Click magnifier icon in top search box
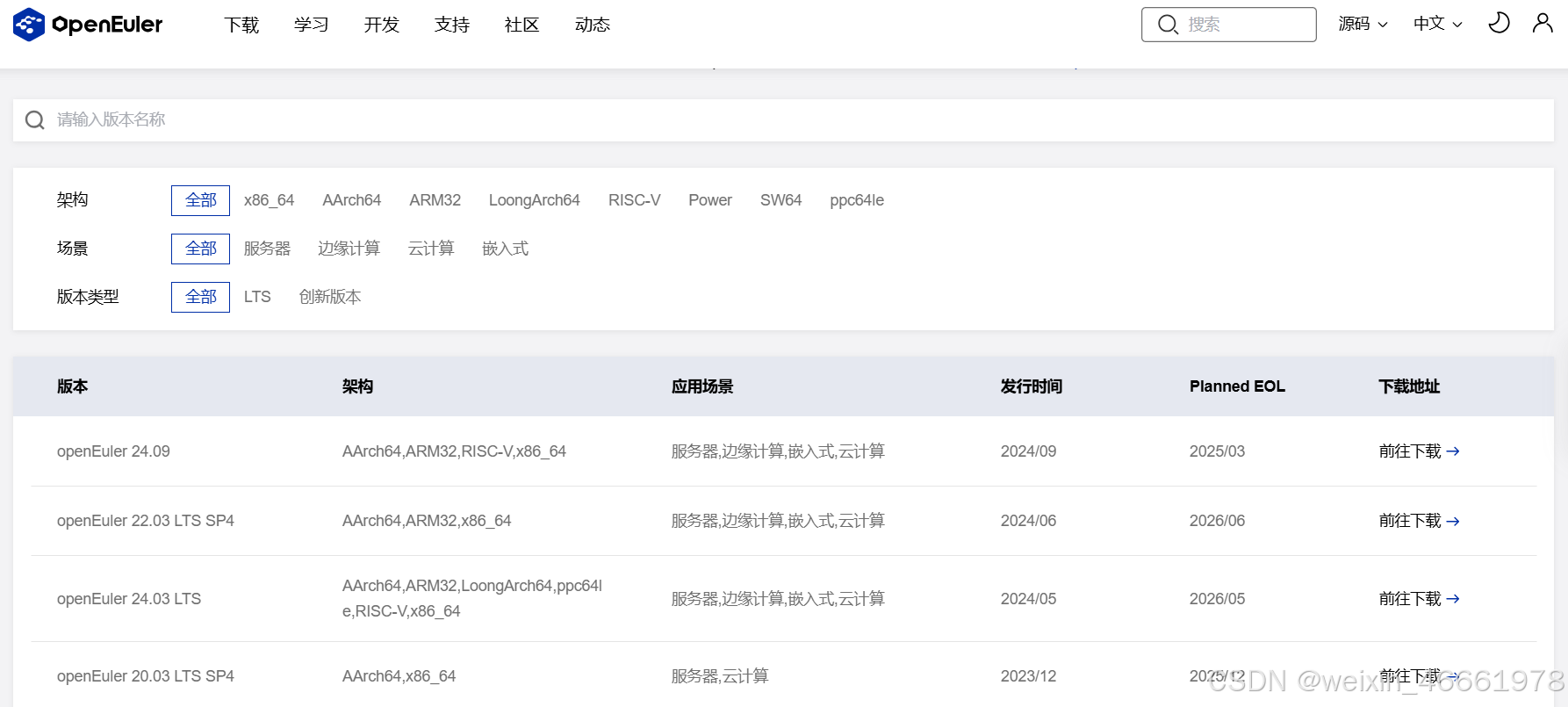Image resolution: width=1568 pixels, height=707 pixels. pyautogui.click(x=1168, y=25)
